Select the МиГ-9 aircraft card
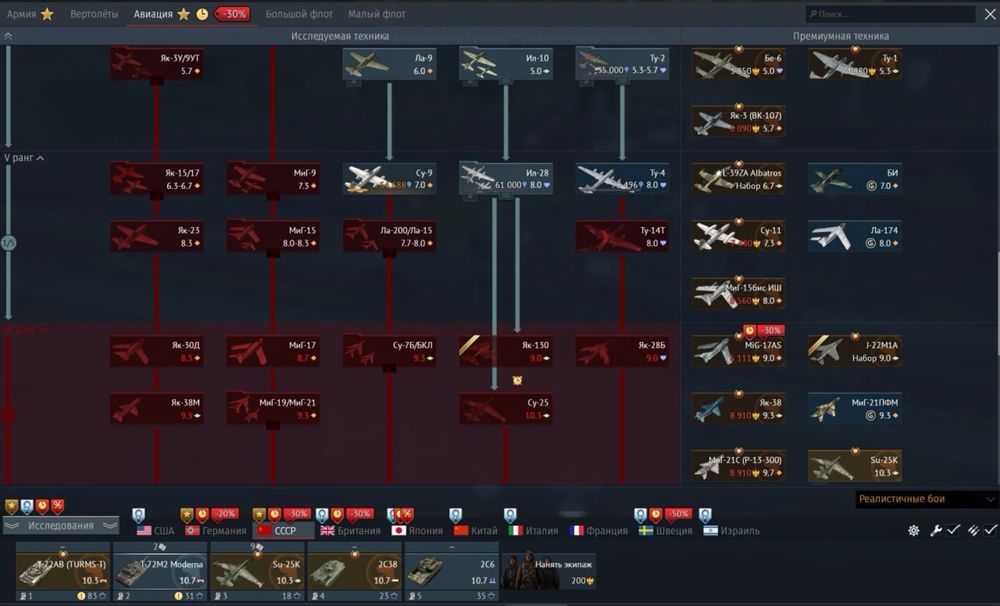The image size is (1000, 606). [x=273, y=179]
